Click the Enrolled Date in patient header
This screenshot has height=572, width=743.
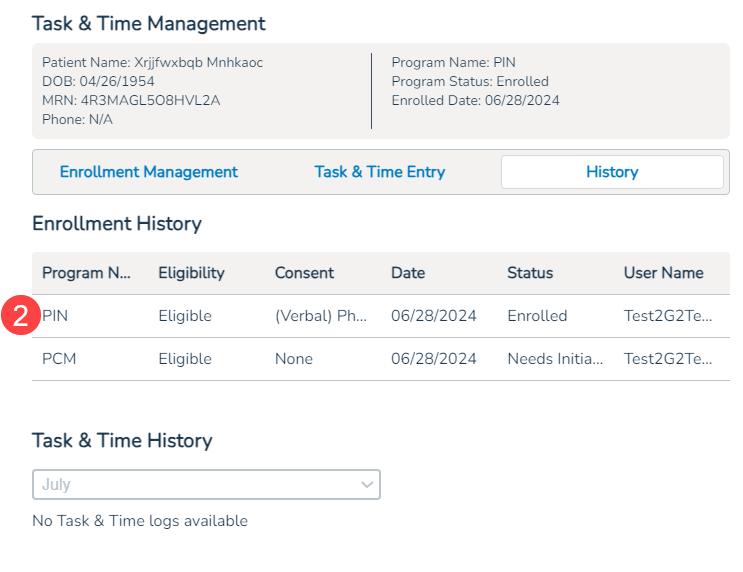tap(475, 100)
